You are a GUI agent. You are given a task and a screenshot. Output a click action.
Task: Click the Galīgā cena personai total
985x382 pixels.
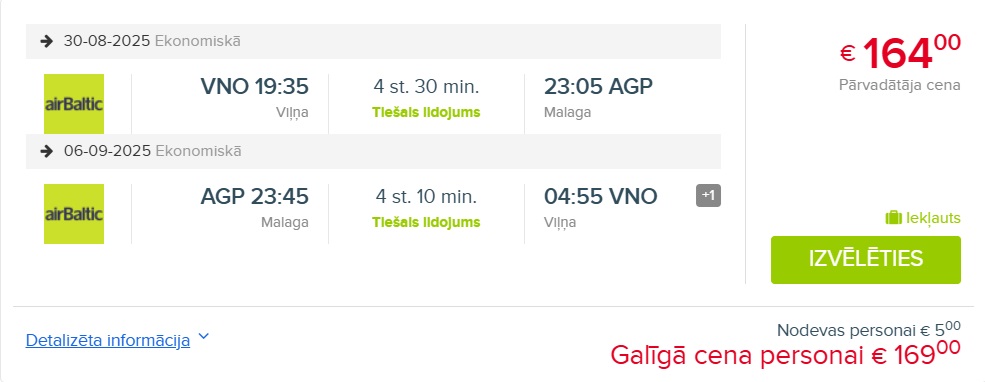[x=785, y=354]
